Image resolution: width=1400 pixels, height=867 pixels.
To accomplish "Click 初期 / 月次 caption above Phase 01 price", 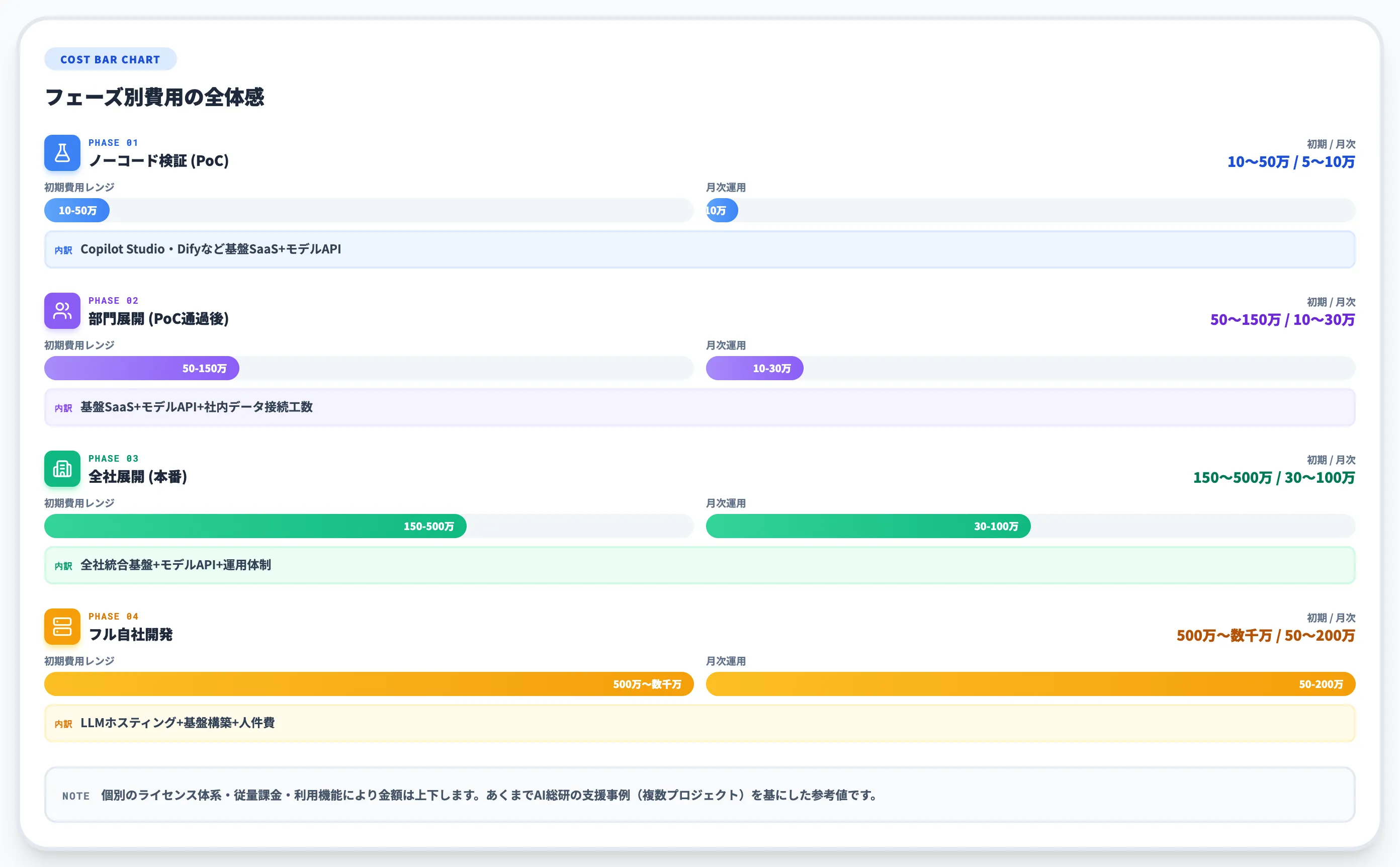I will tap(1331, 144).
